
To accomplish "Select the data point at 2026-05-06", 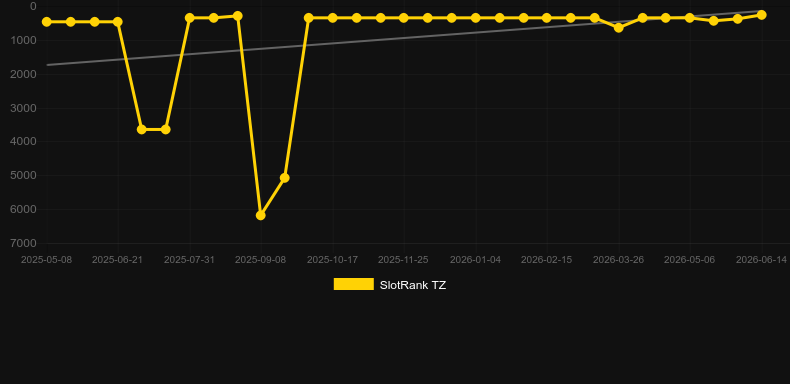I will tap(690, 18).
